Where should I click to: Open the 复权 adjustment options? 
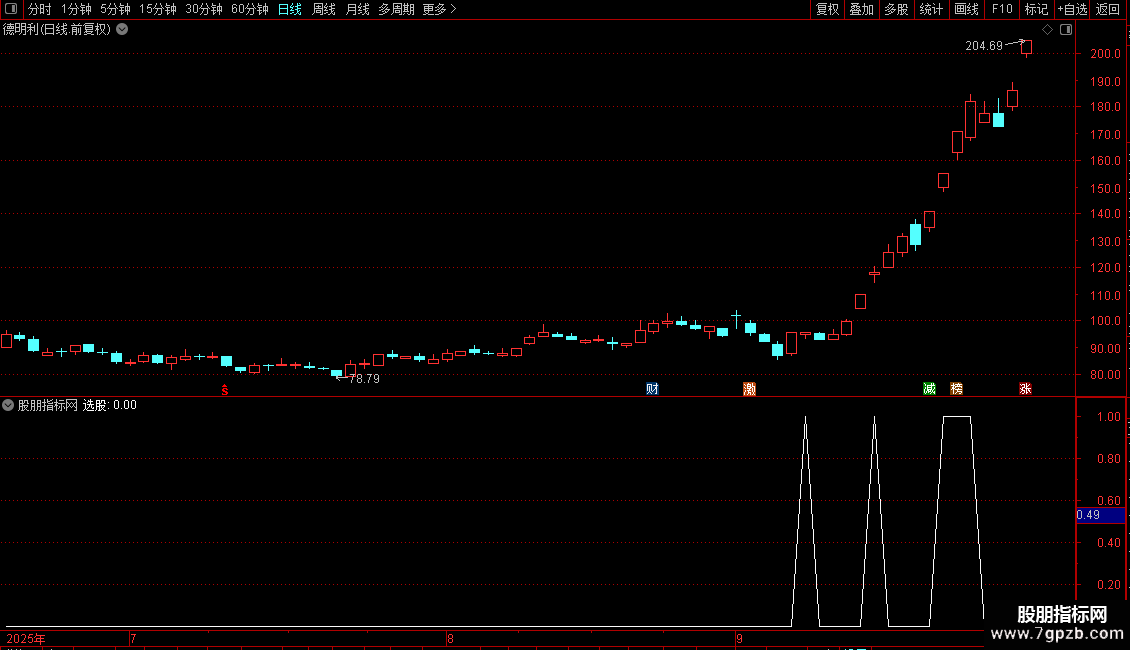point(827,9)
